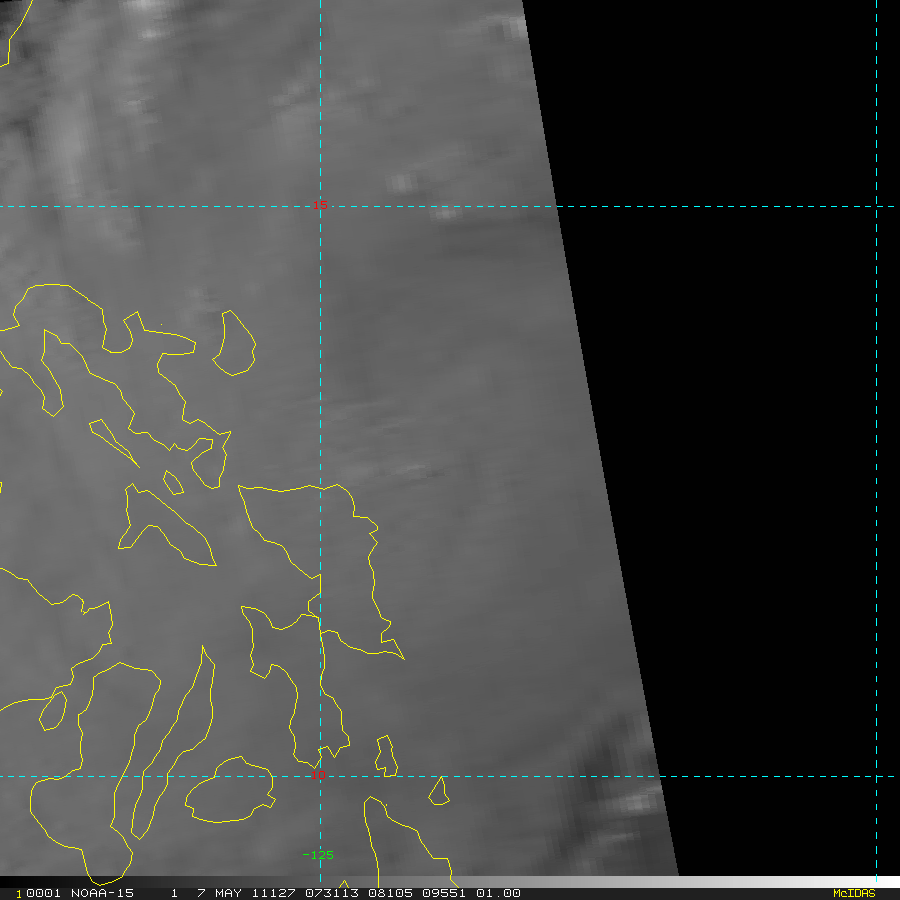The image size is (900, 900).
Task: Click the yellow McIDAS label
Action: pos(854,893)
